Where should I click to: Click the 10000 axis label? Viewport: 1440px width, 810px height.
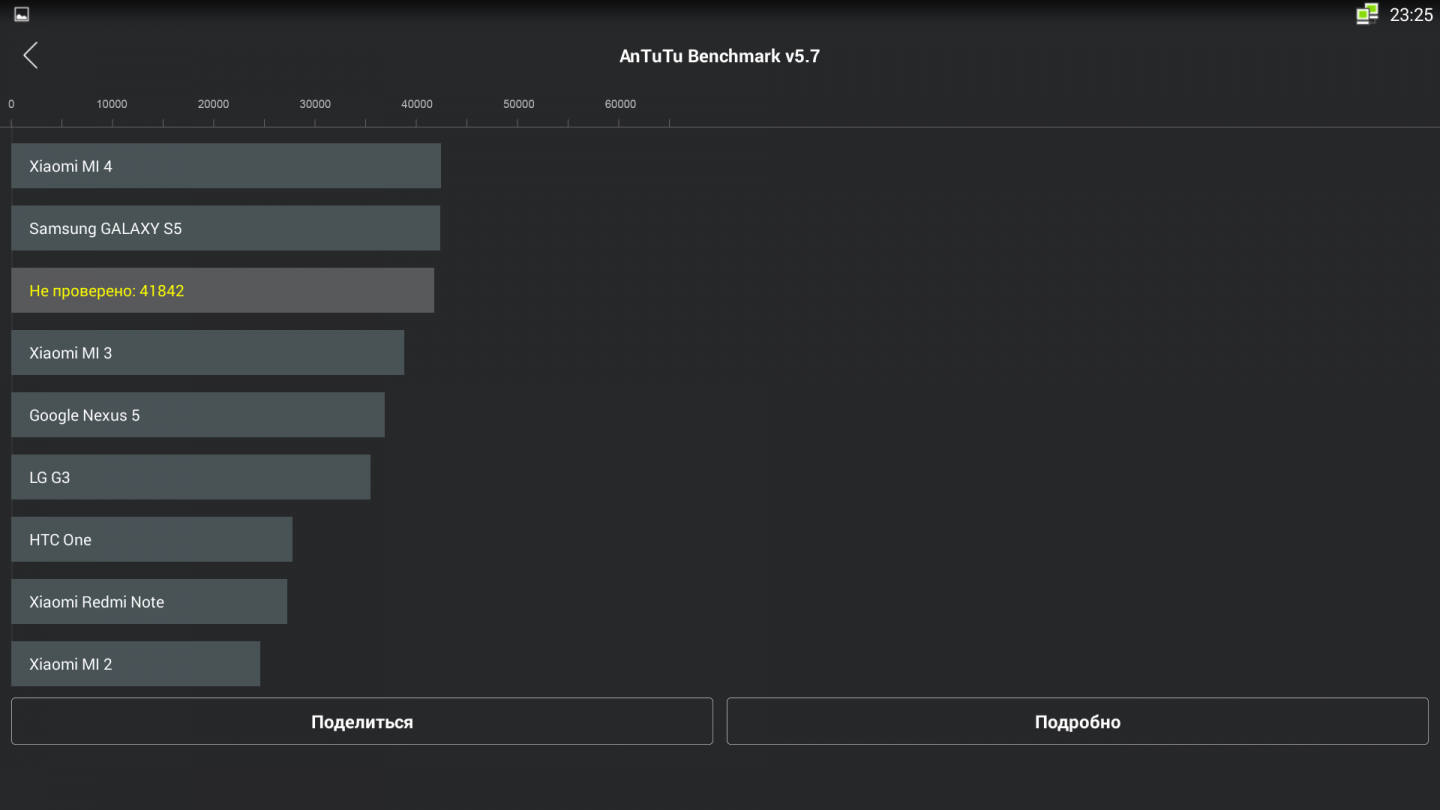click(112, 104)
